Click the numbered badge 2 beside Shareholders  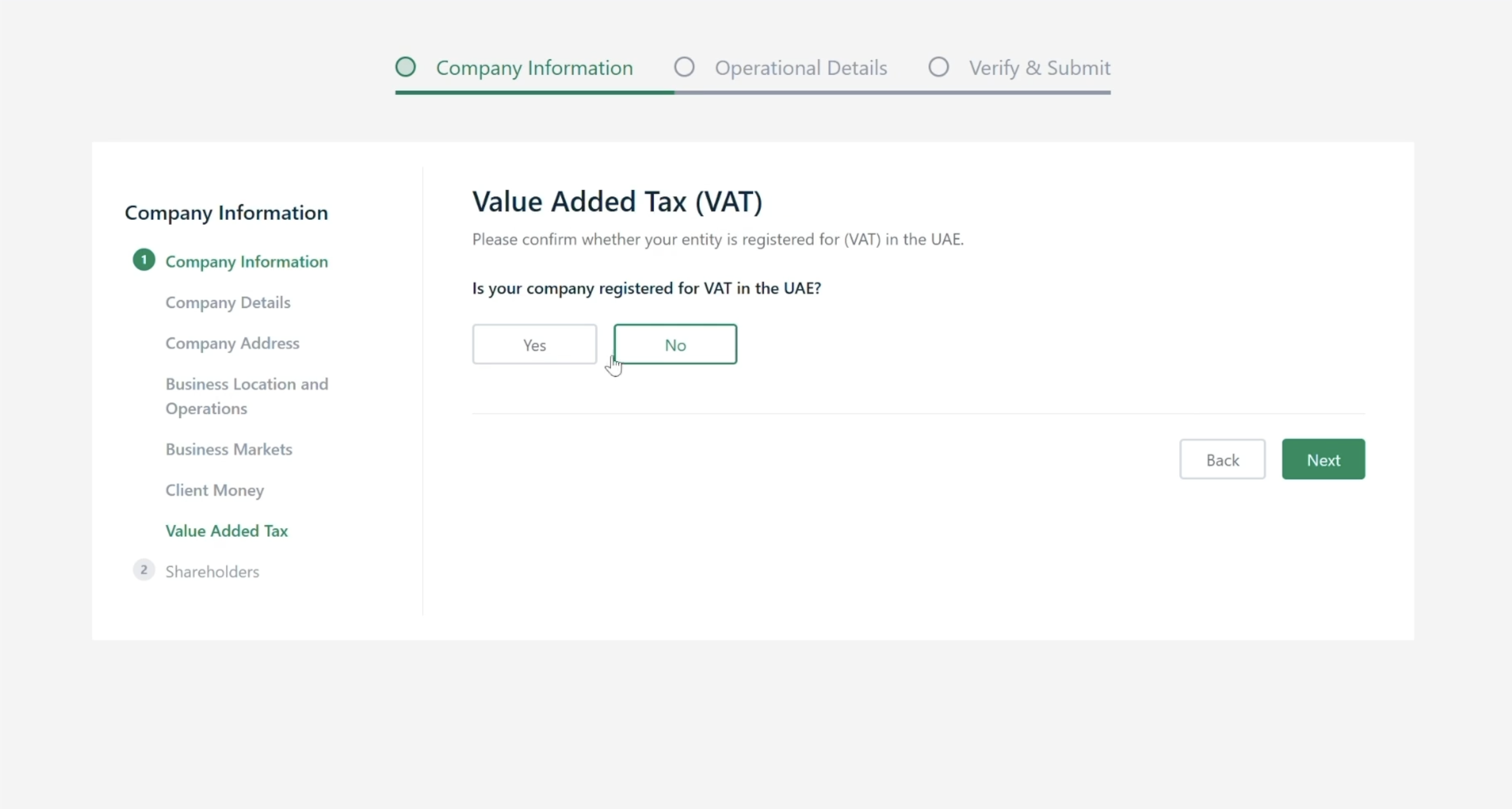pyautogui.click(x=144, y=570)
